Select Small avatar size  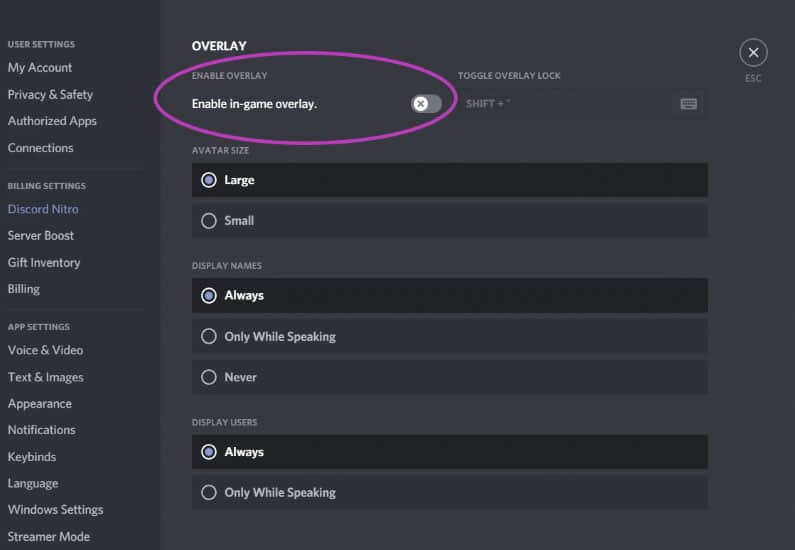[209, 221]
